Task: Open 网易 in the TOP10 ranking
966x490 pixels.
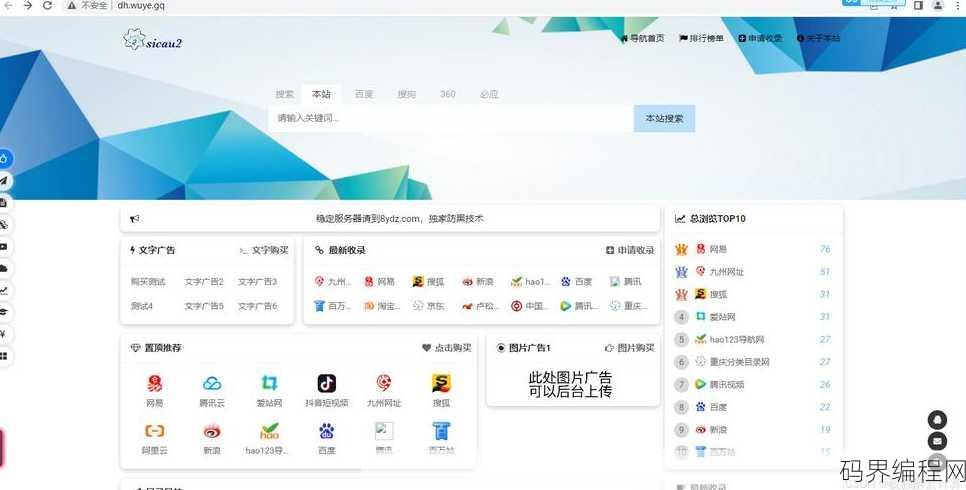Action: (x=718, y=249)
